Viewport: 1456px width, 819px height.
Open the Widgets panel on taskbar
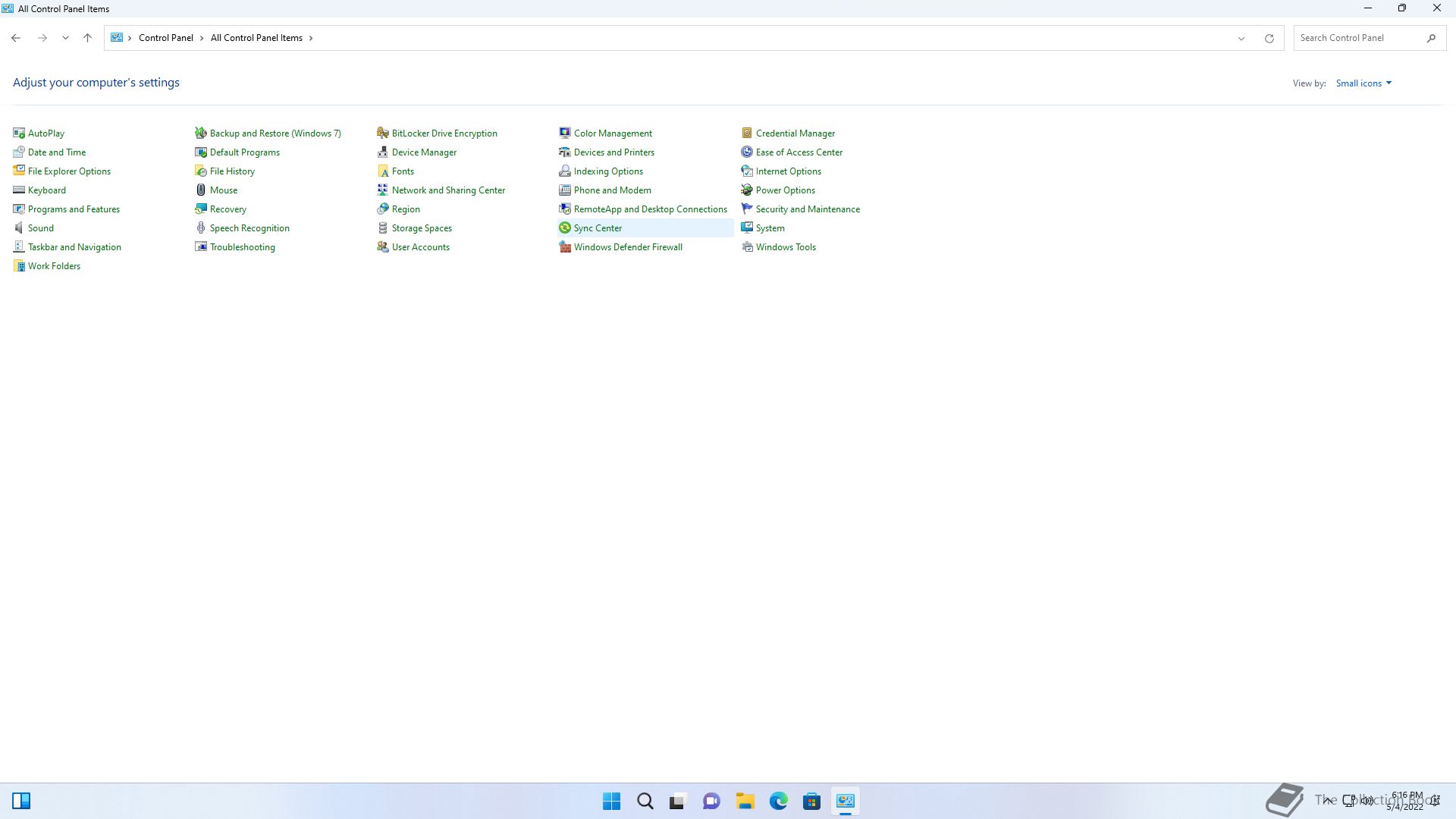(x=21, y=801)
